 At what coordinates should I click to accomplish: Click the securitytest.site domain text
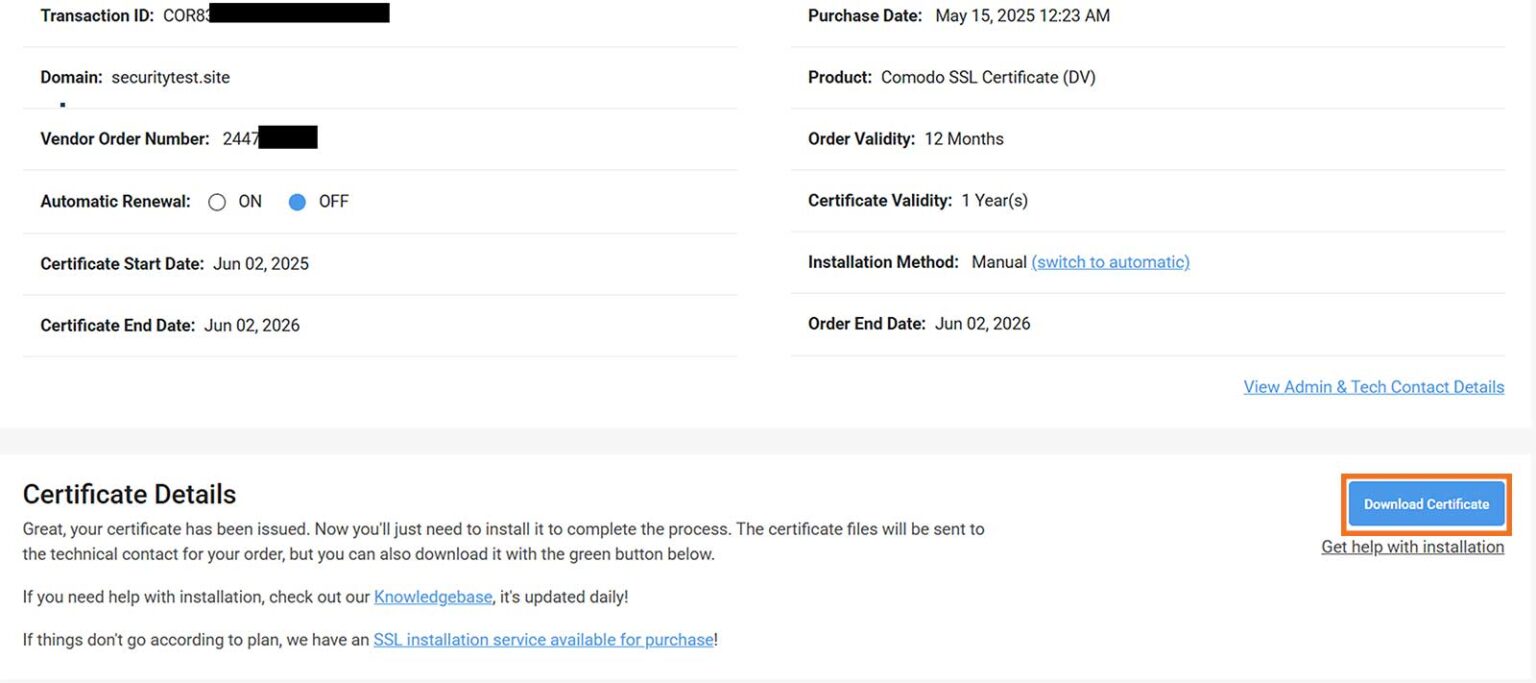pos(171,77)
